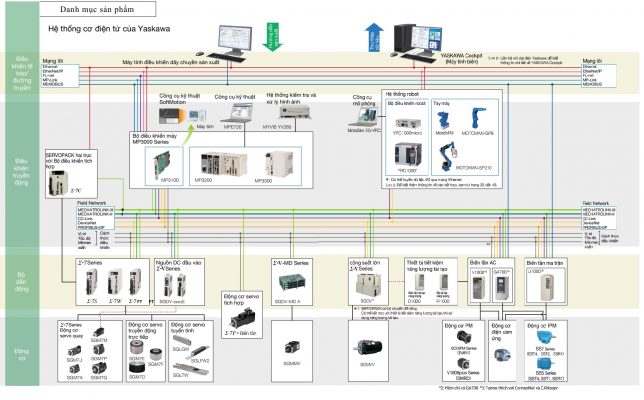
Task: Select the SGLFW2 linear servo motor
Action: click(200, 352)
